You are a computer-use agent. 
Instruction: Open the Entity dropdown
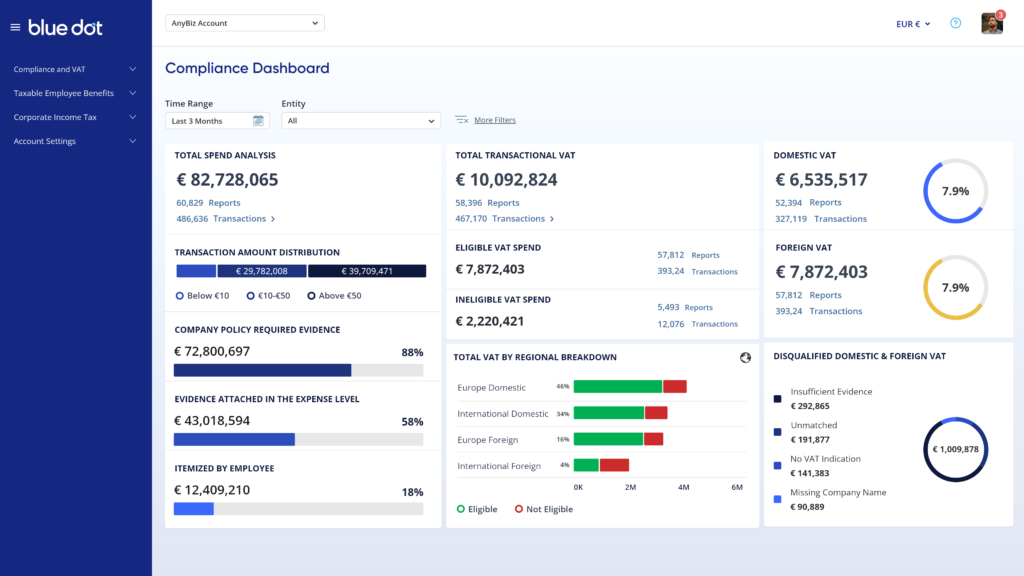coord(361,121)
